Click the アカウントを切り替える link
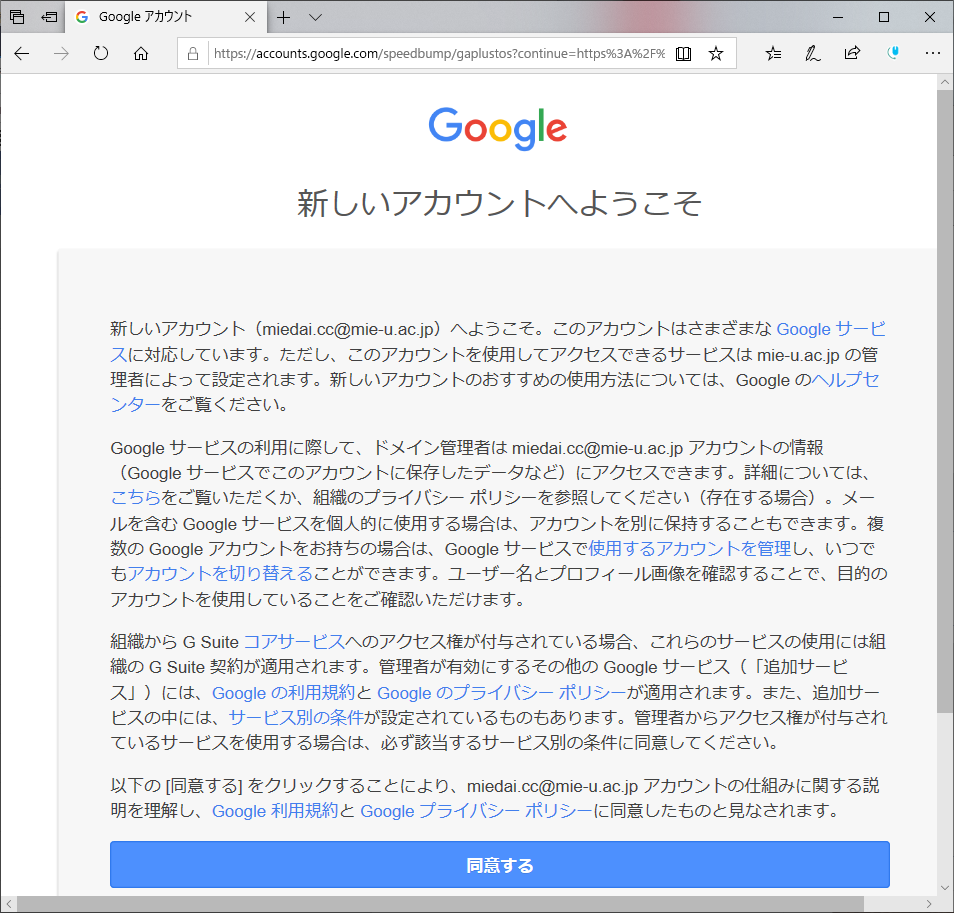The image size is (954, 913). click(220, 574)
